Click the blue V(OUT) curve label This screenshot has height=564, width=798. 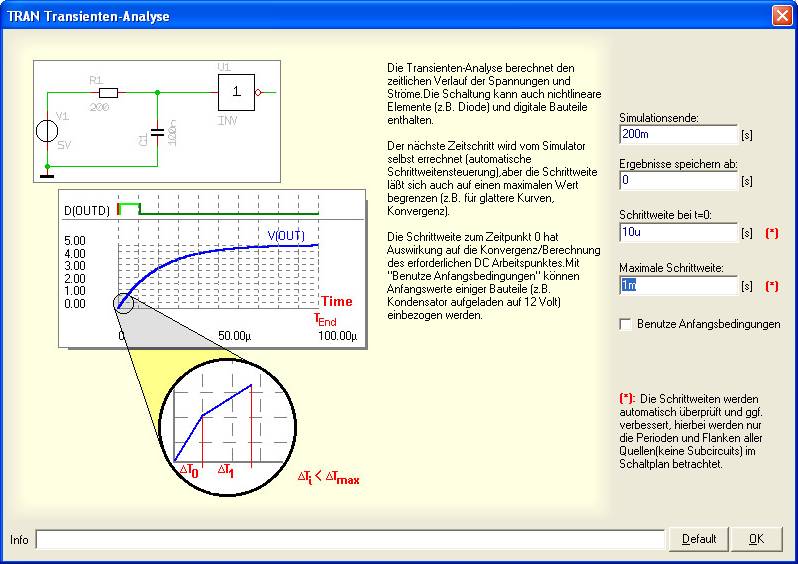click(285, 235)
